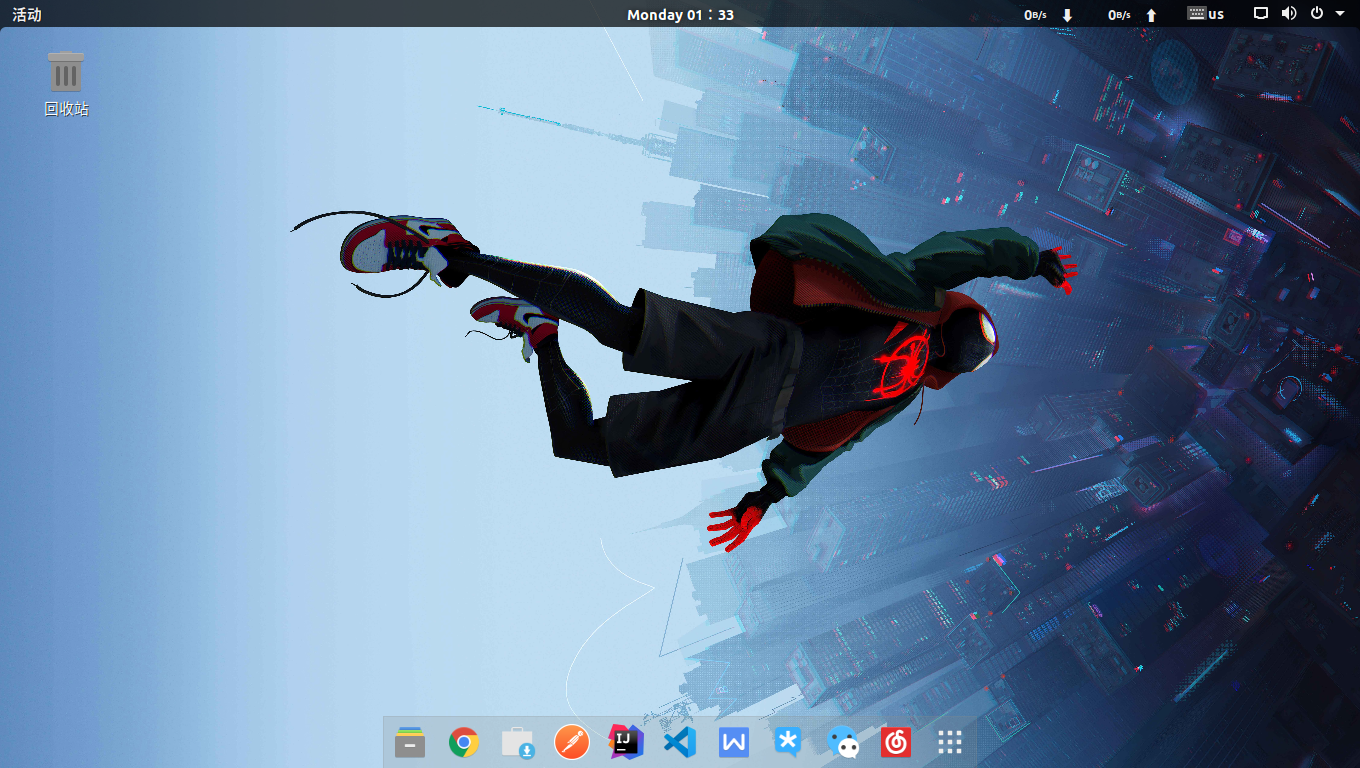Open NetEase Cloud Music from the dock
The width and height of the screenshot is (1360, 768).
pos(896,742)
